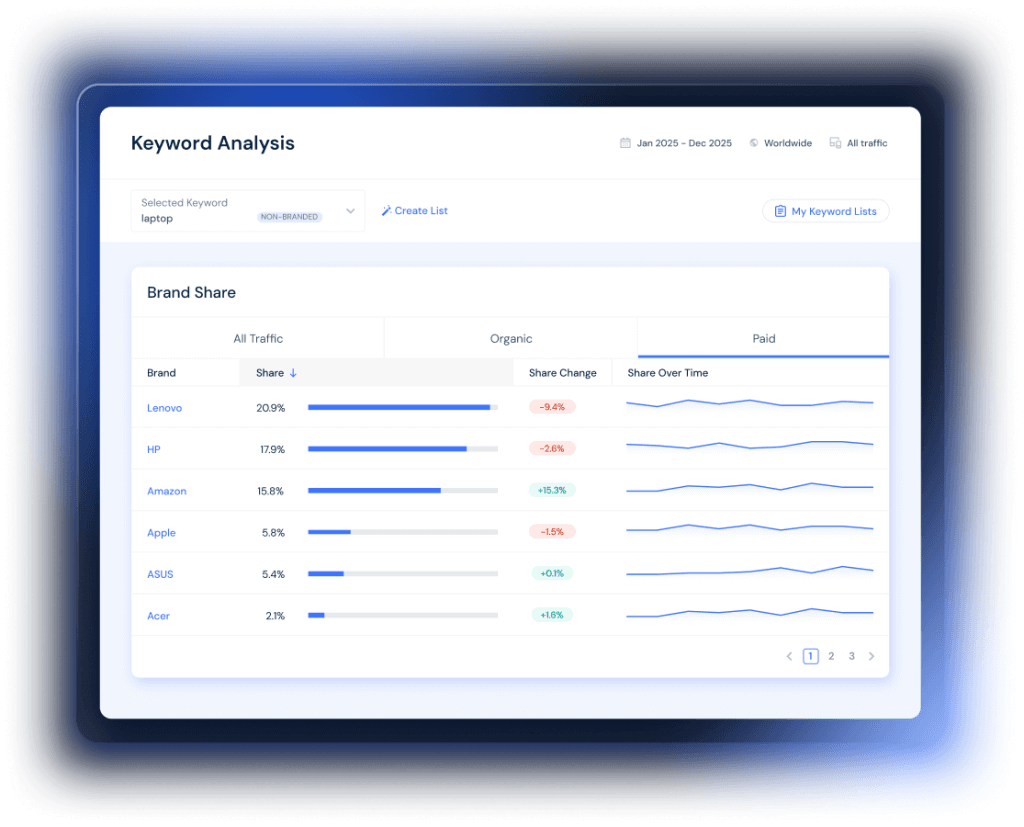The height and width of the screenshot is (827, 1024).
Task: Click the right pagination chevron
Action: [x=871, y=656]
